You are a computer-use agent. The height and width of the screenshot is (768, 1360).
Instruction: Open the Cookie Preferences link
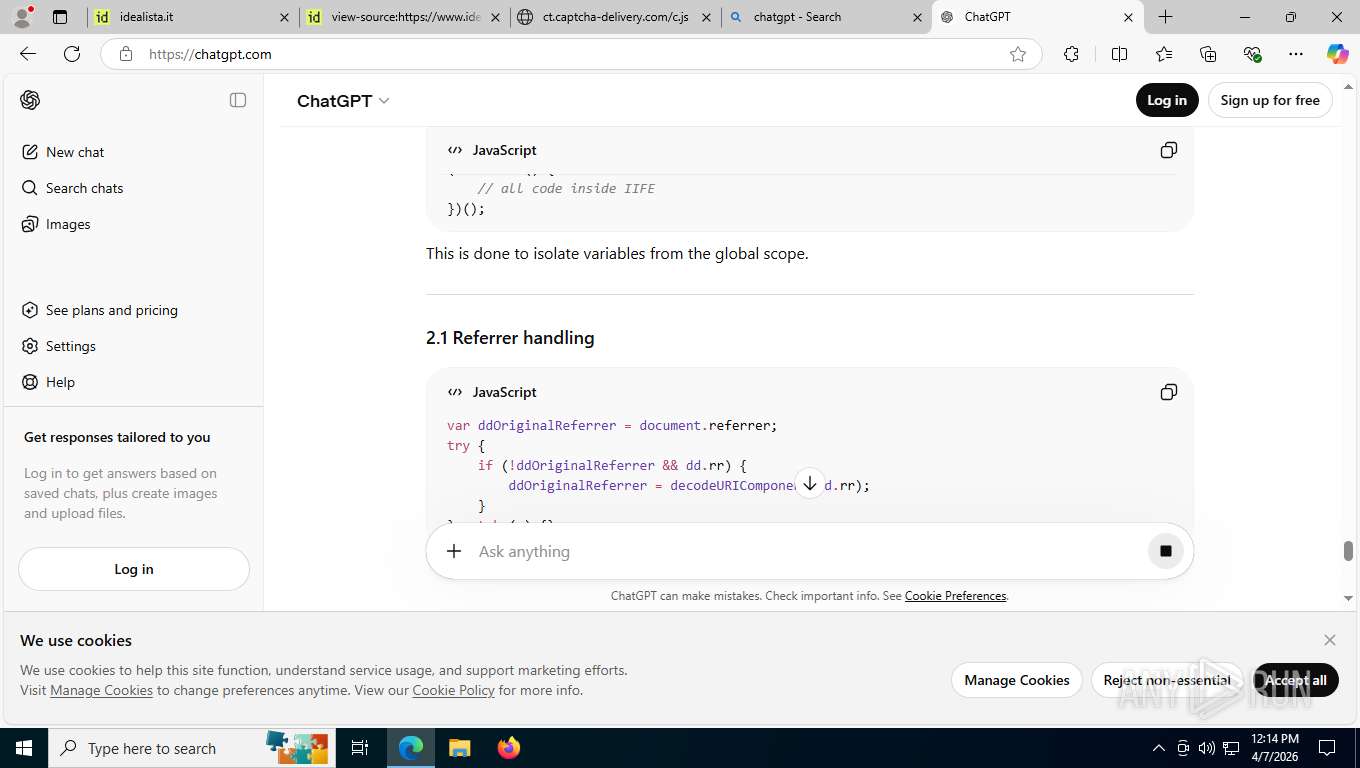tap(955, 596)
